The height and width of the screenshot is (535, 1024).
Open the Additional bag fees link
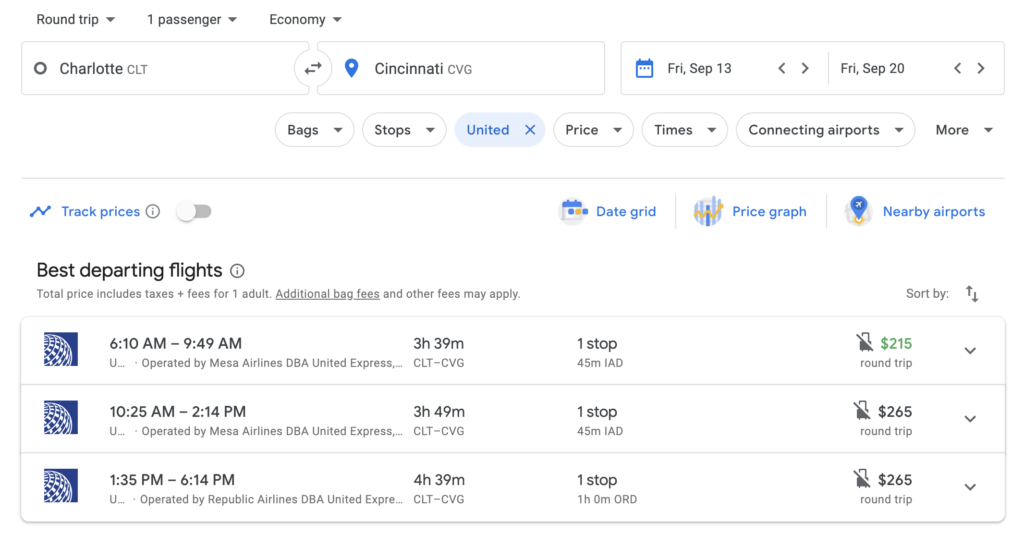click(327, 294)
